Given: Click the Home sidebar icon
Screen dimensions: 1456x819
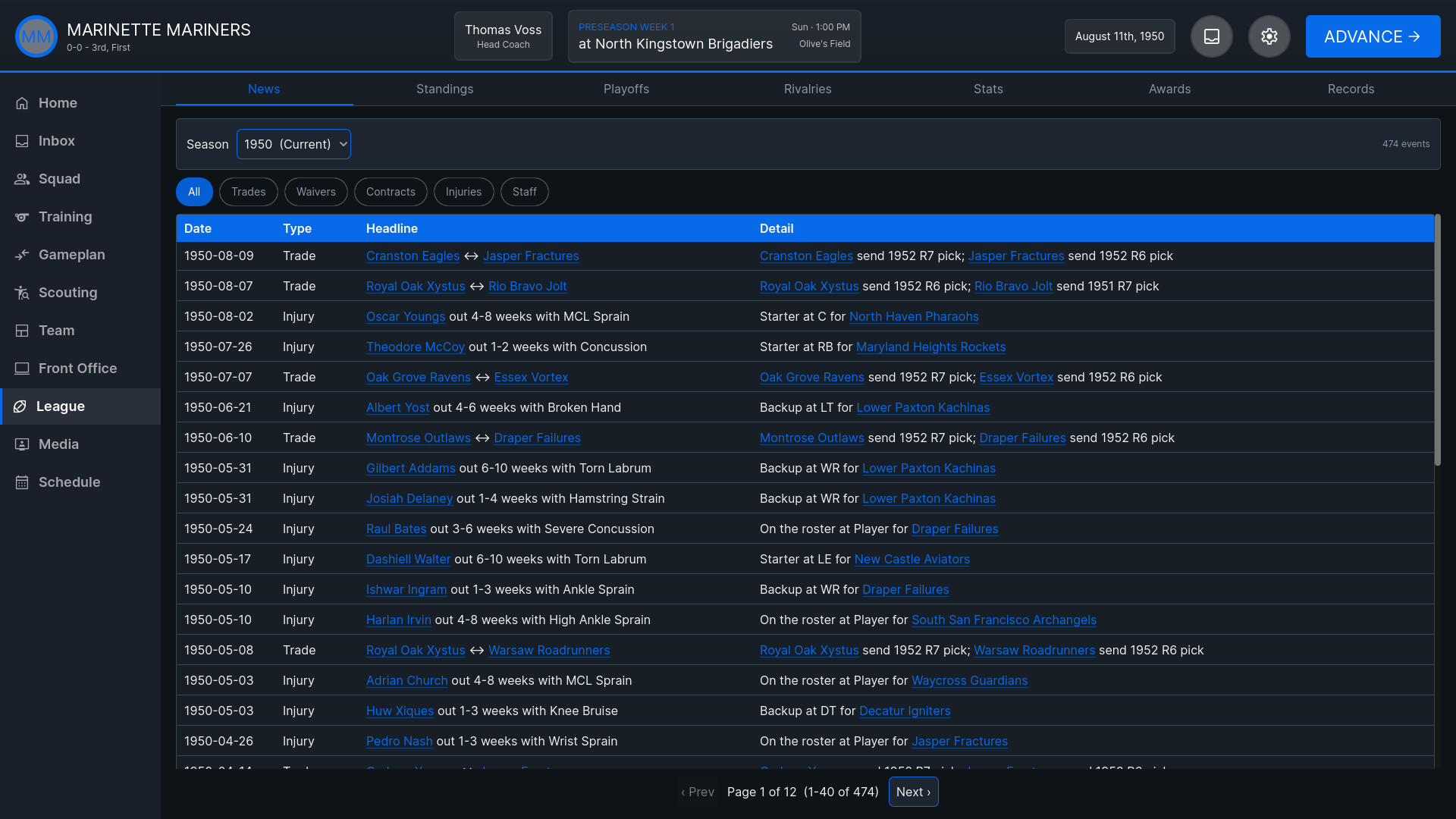Looking at the screenshot, I should [22, 103].
